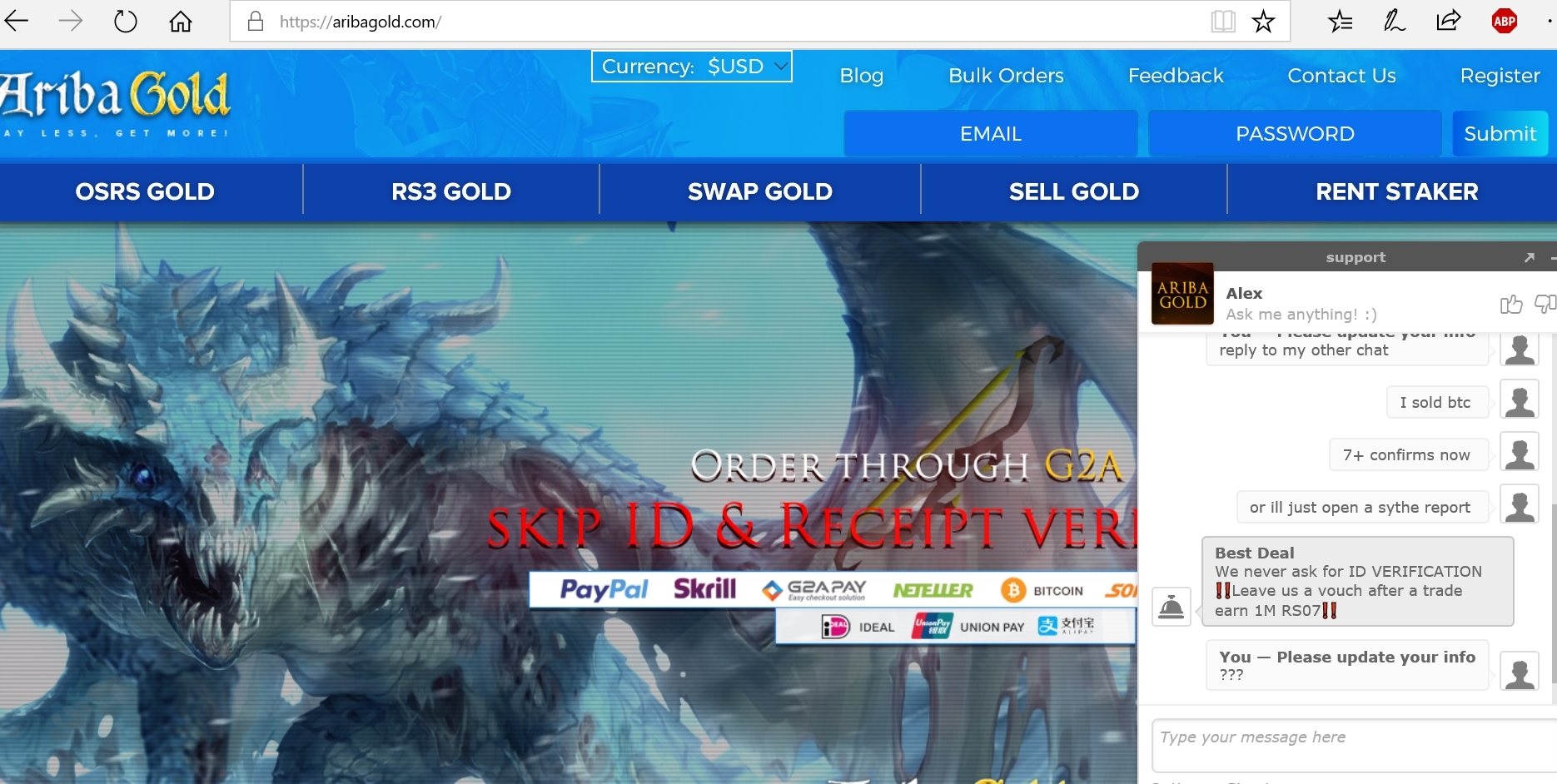The width and height of the screenshot is (1557, 784).
Task: Click the support chat header bar
Action: tap(1347, 257)
